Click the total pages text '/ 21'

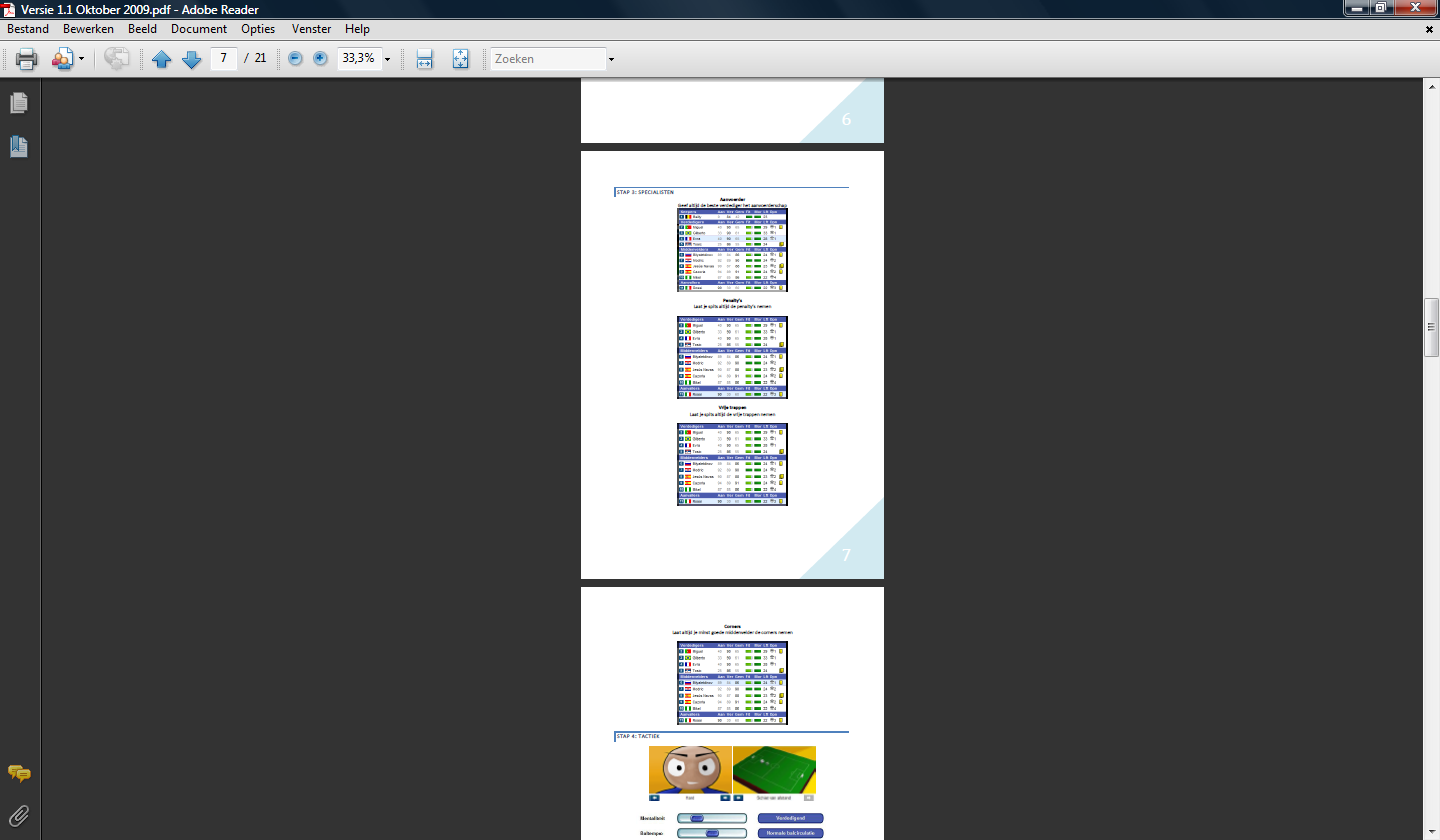(255, 58)
